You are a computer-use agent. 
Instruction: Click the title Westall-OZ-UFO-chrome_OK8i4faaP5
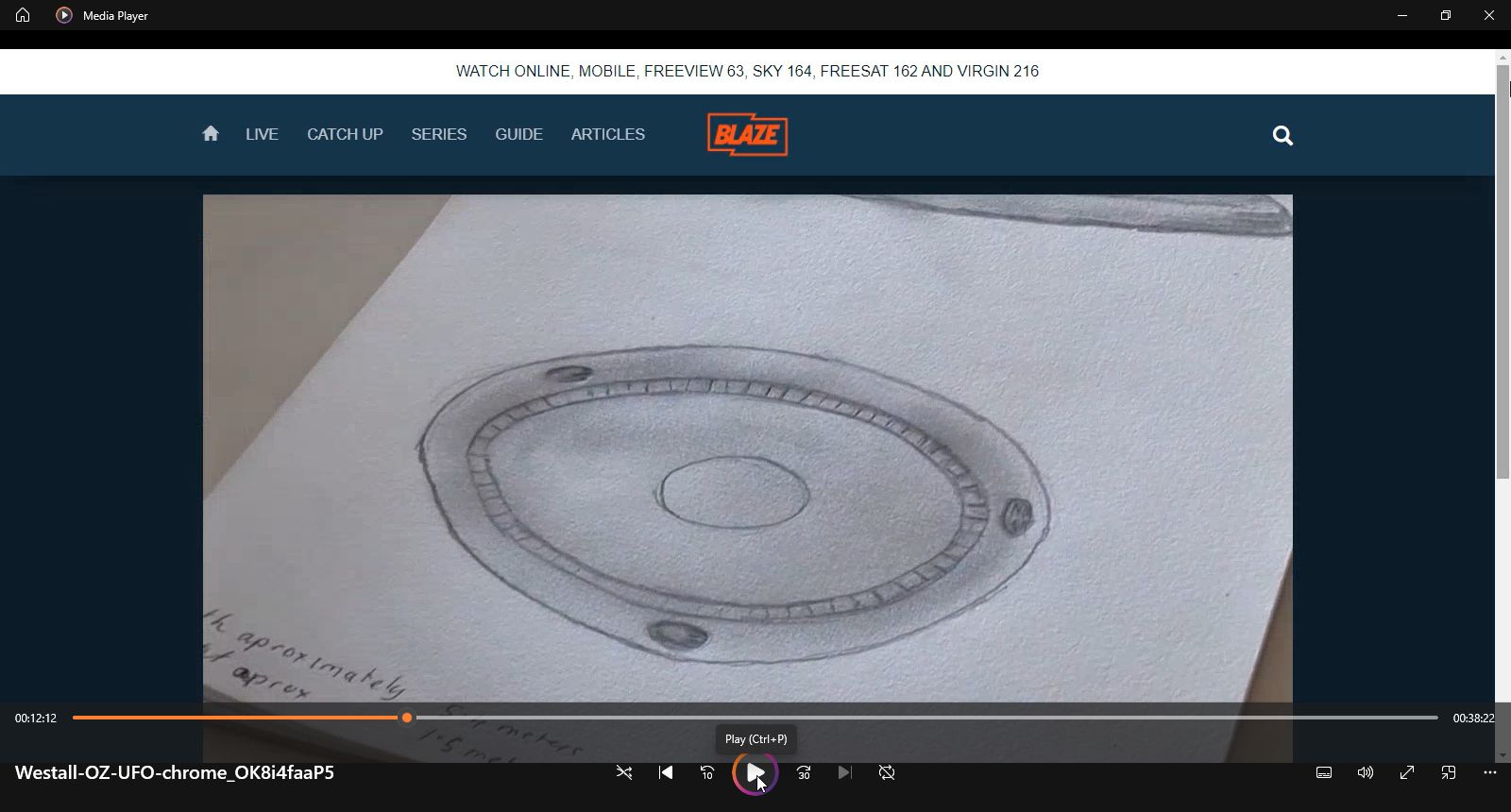pyautogui.click(x=175, y=772)
